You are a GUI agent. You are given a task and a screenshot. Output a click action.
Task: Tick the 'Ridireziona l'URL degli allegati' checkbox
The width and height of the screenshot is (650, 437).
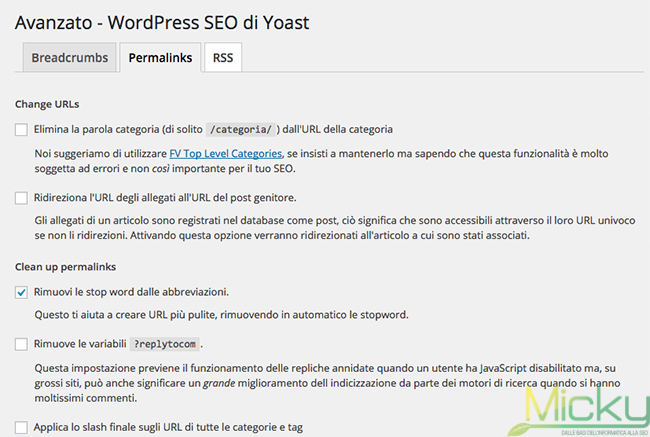[21, 198]
